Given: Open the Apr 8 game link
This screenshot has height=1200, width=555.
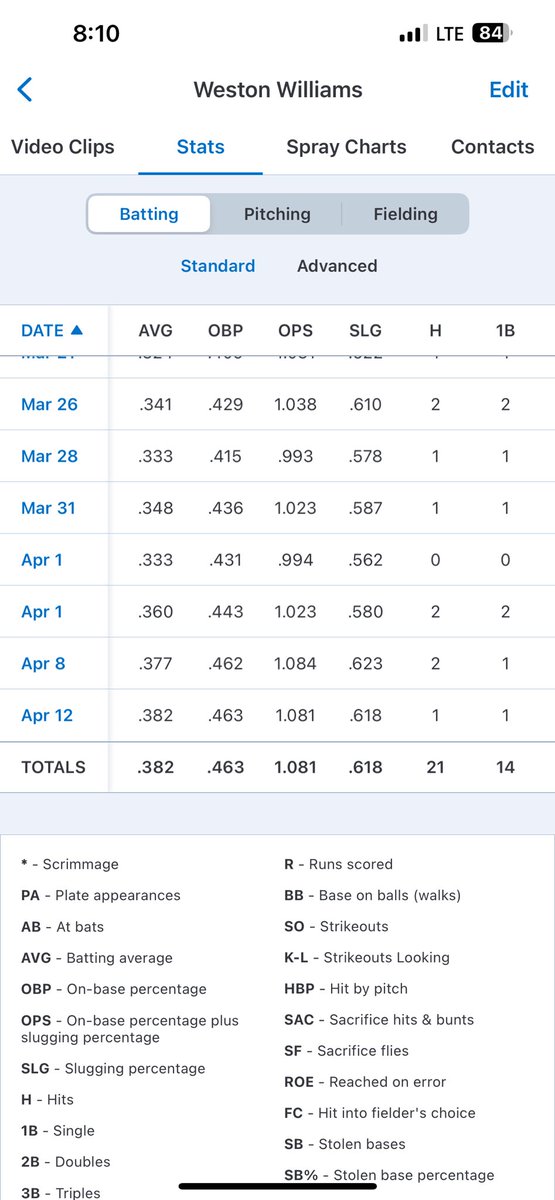Looking at the screenshot, I should click(42, 663).
